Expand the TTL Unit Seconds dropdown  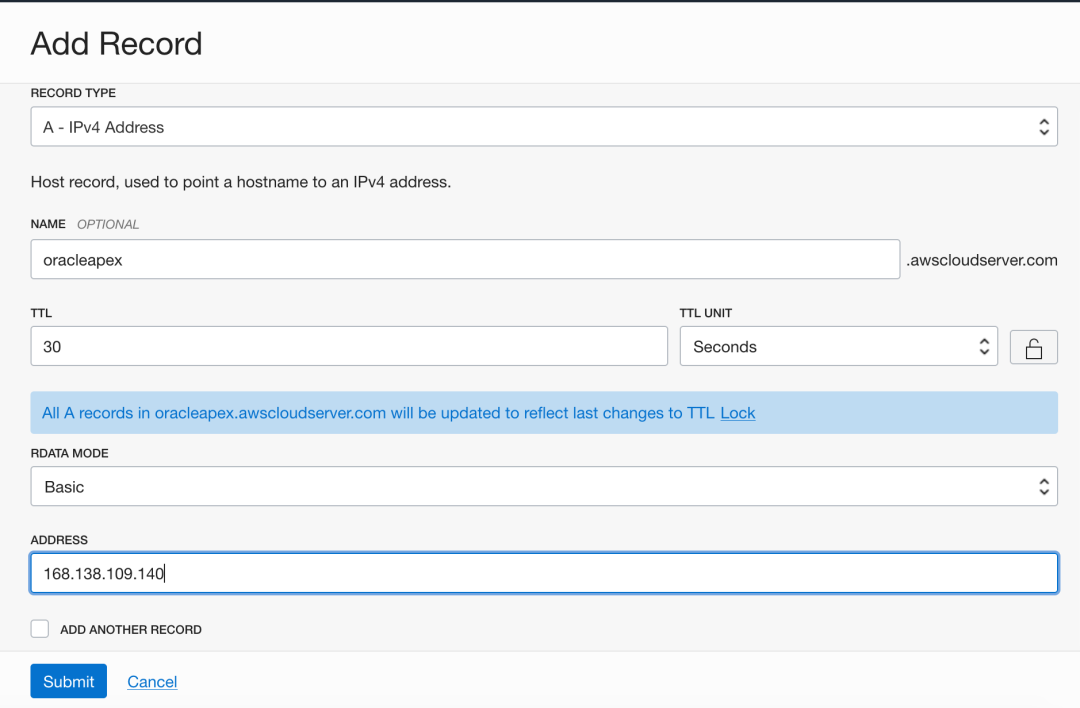[838, 347]
